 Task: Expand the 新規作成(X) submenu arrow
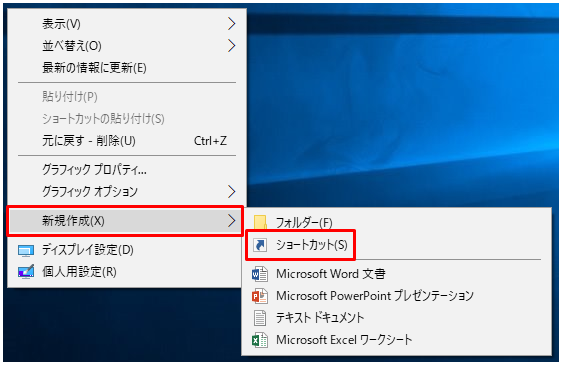coord(232,221)
